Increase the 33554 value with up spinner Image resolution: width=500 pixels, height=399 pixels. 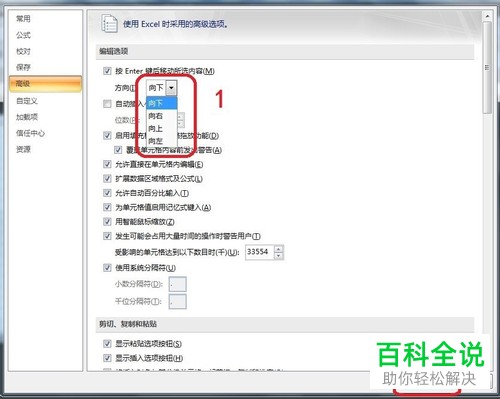pyautogui.click(x=279, y=249)
